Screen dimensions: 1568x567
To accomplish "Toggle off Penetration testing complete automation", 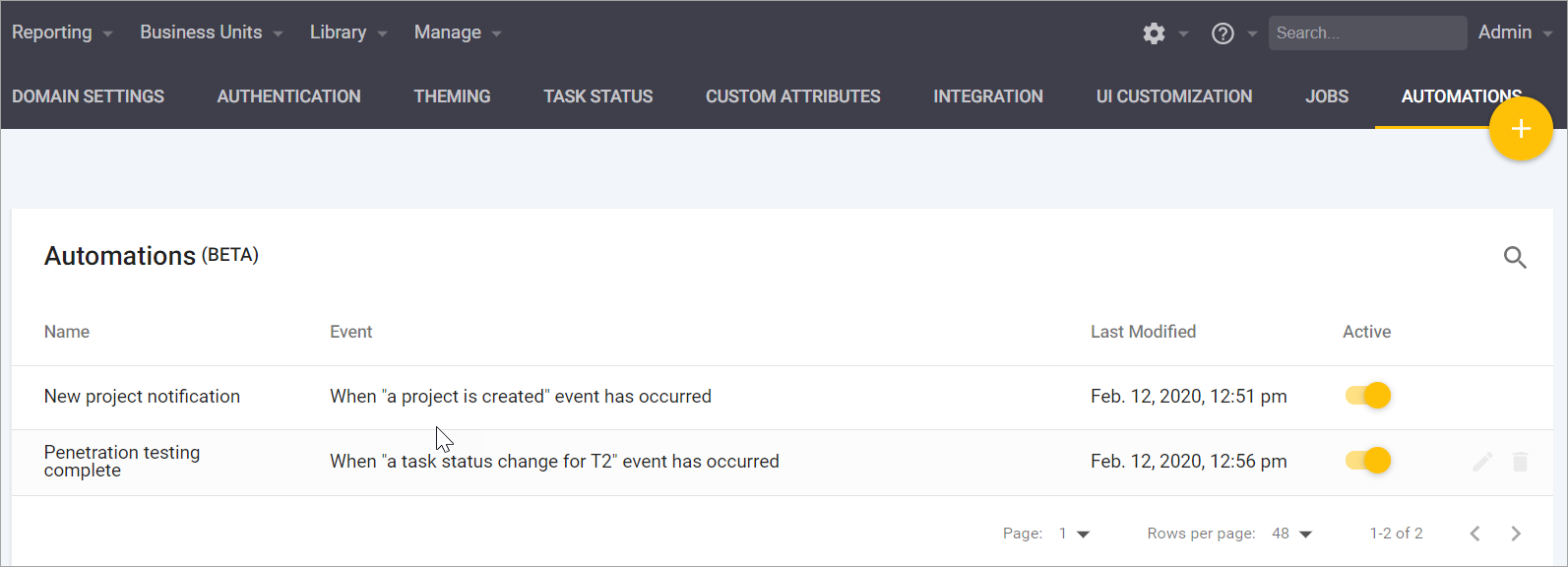I will [1367, 460].
